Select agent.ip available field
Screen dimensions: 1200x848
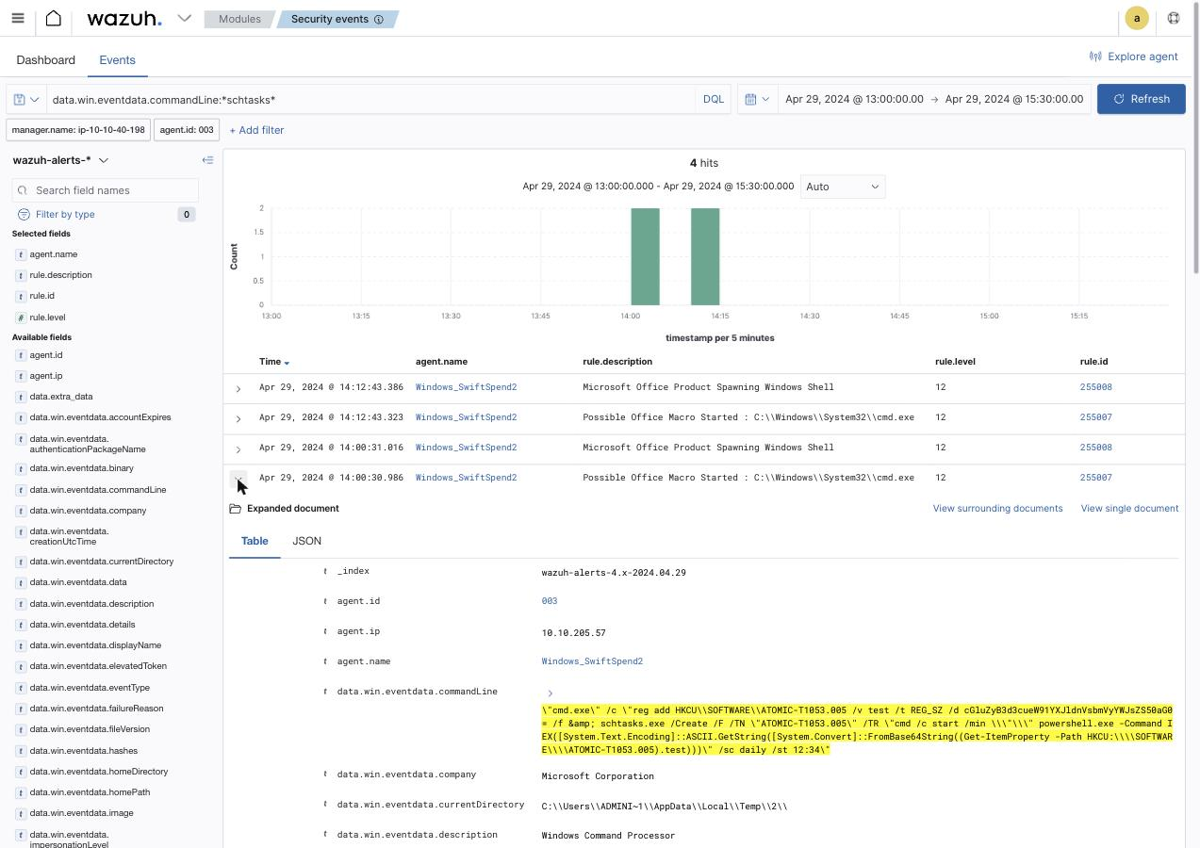[x=46, y=376]
